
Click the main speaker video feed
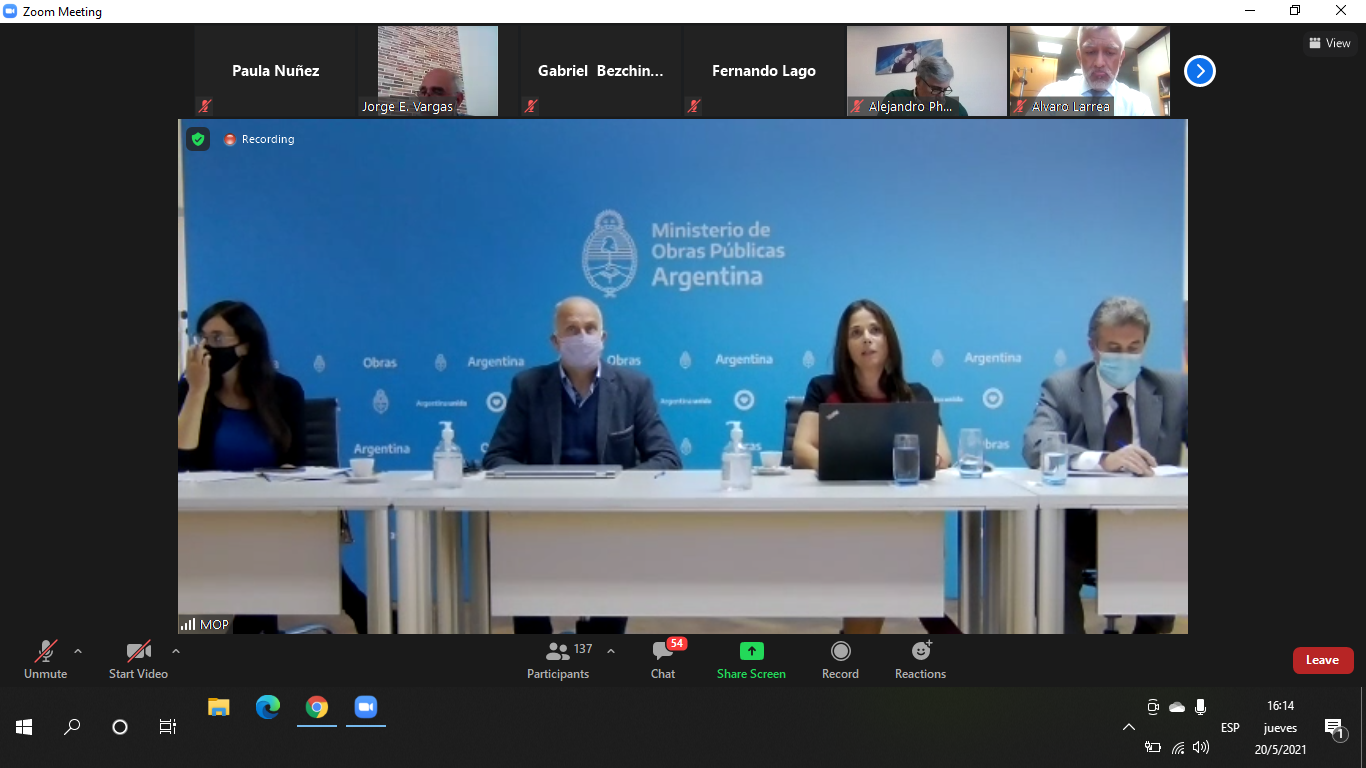[x=683, y=376]
